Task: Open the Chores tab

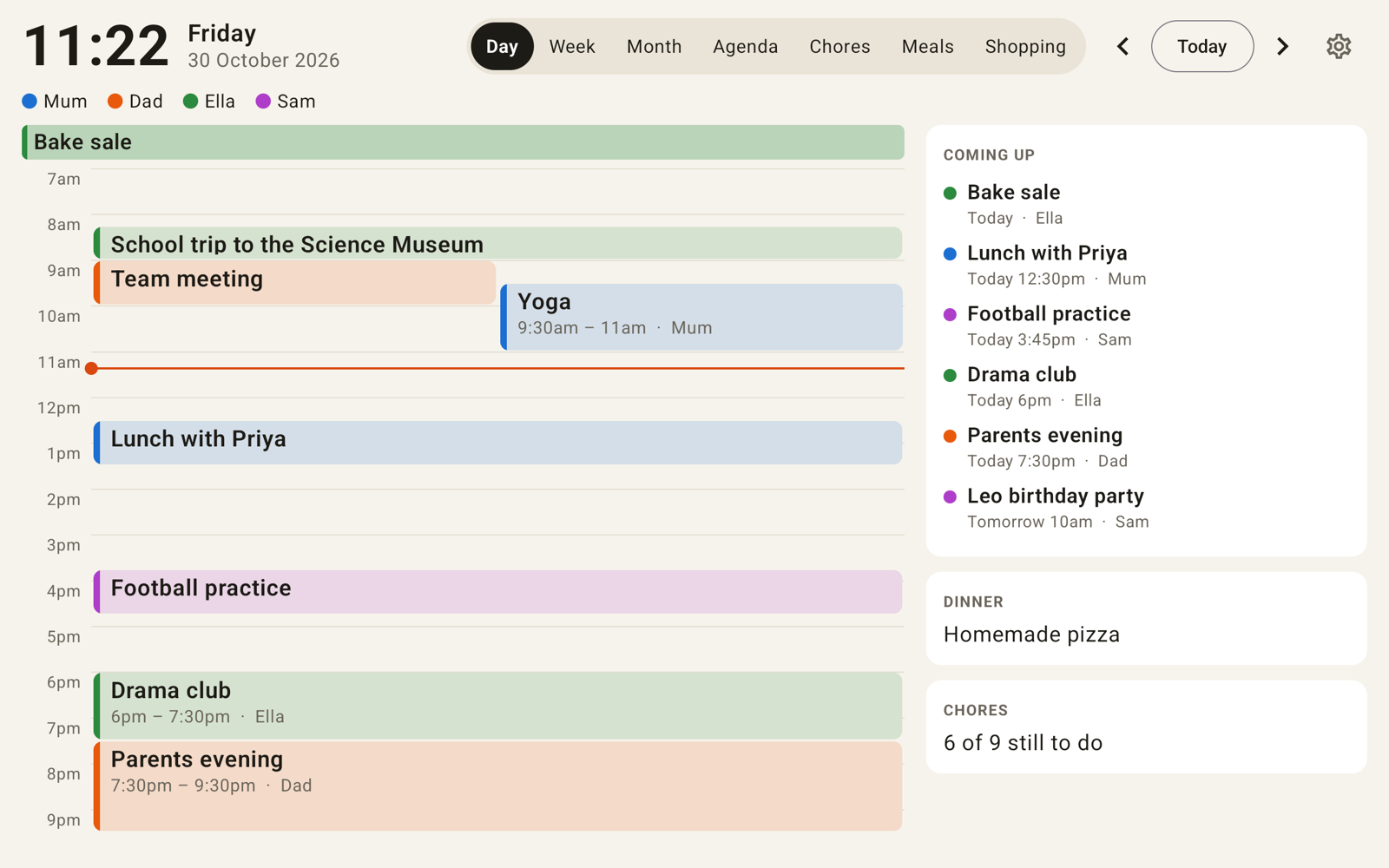Action: (x=839, y=46)
